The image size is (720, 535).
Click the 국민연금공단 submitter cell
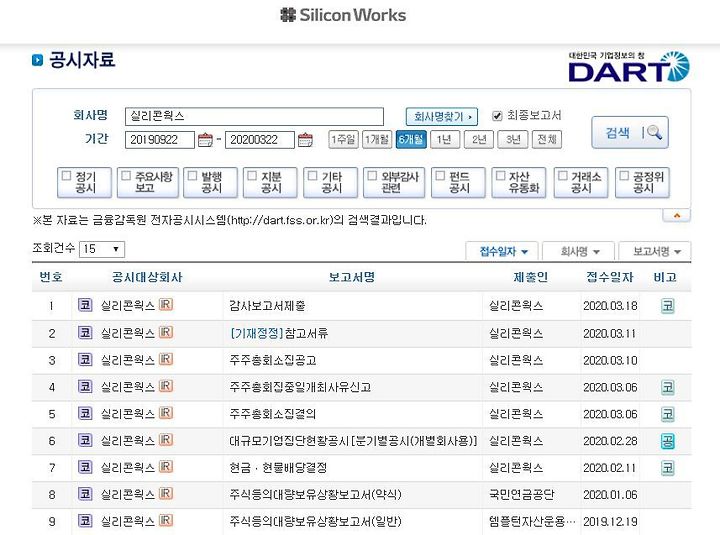point(522,495)
